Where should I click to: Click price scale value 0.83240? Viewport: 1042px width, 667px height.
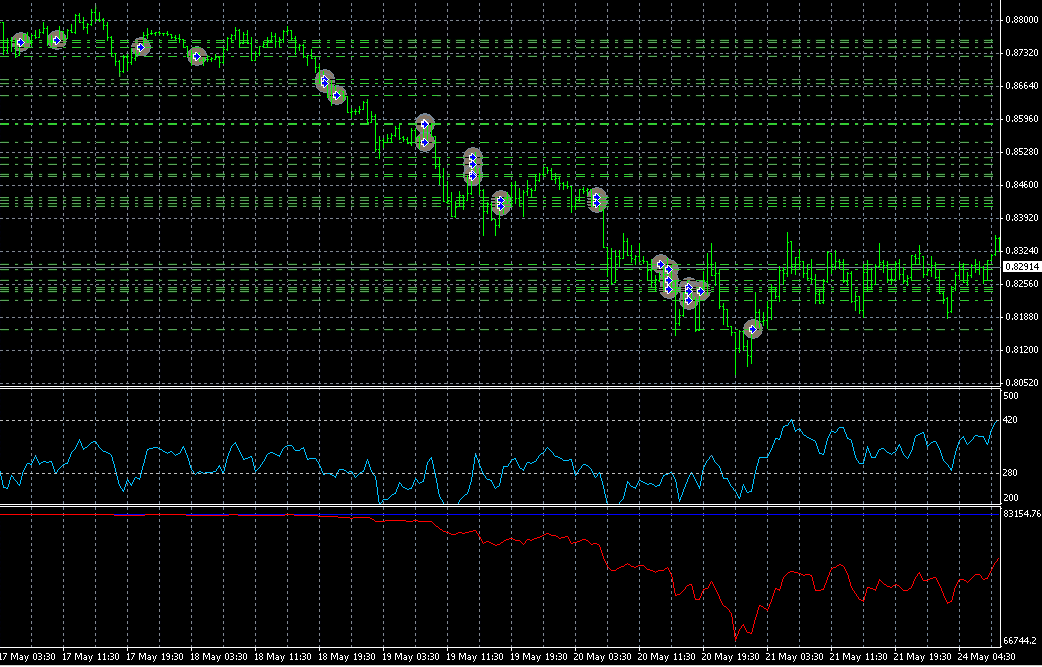click(x=1022, y=250)
